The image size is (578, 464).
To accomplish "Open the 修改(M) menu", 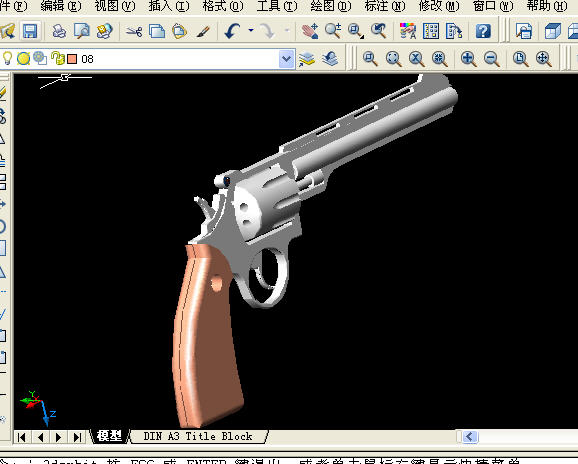I will (439, 6).
